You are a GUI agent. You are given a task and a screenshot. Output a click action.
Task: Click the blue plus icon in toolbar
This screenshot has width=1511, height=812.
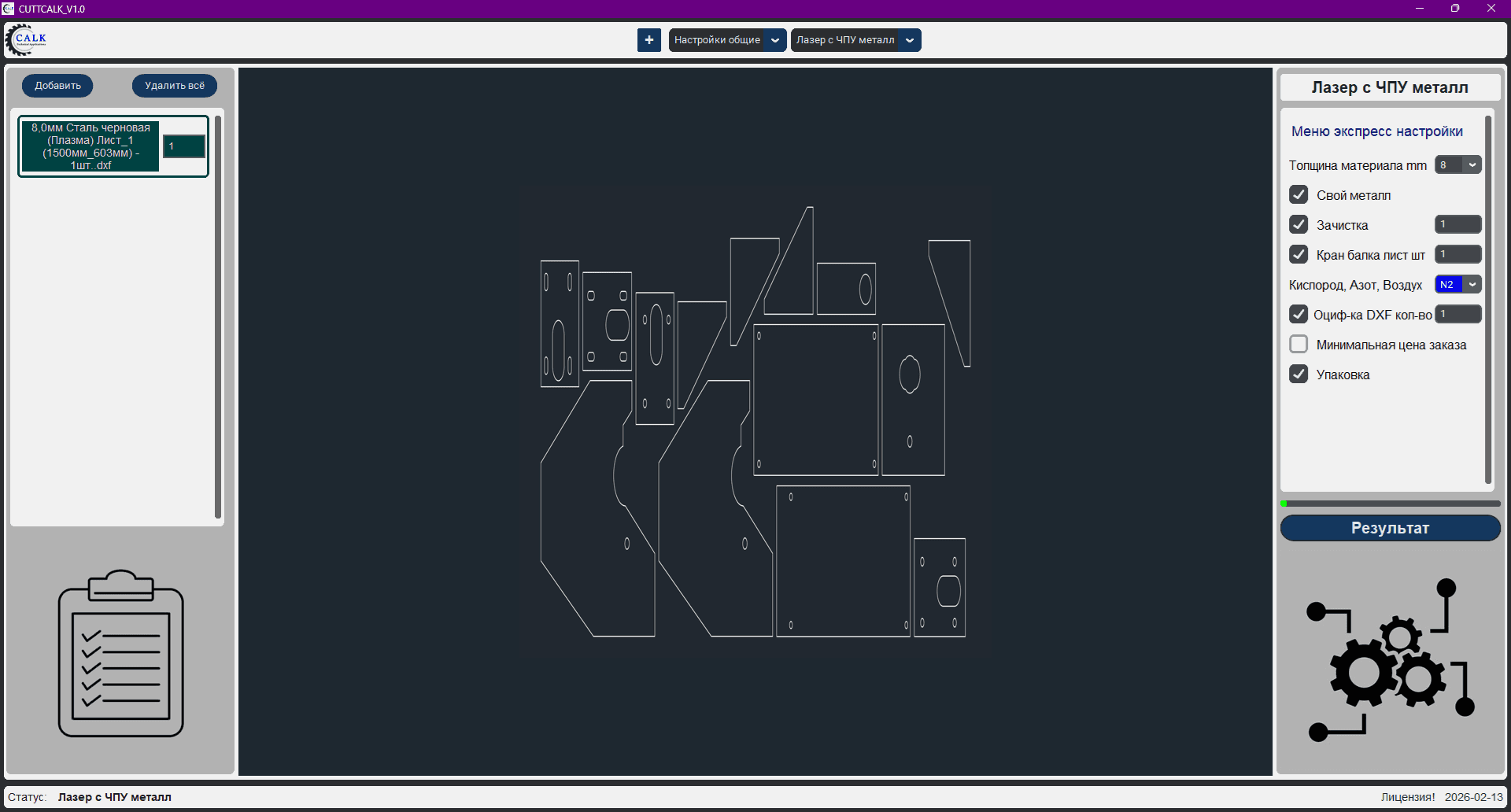pyautogui.click(x=648, y=40)
